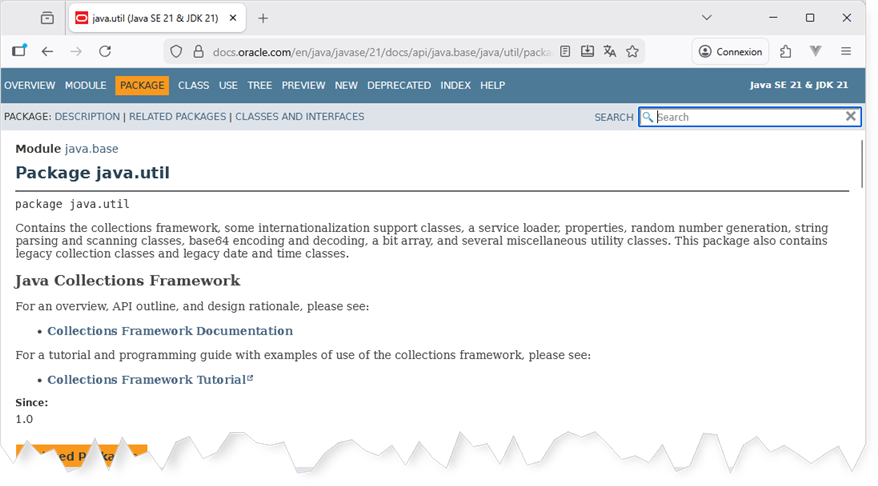Click the search magnifier icon
Image resolution: width=878 pixels, height=486 pixels.
pyautogui.click(x=647, y=117)
